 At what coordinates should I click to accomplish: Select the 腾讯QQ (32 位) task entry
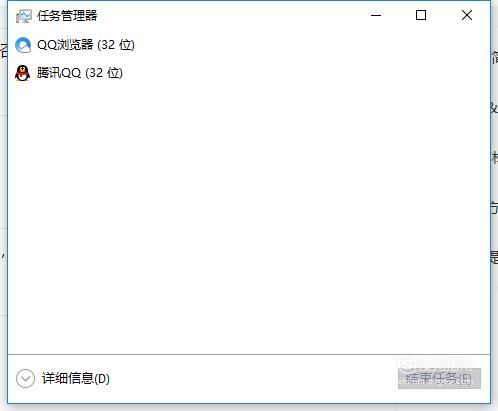249,73
